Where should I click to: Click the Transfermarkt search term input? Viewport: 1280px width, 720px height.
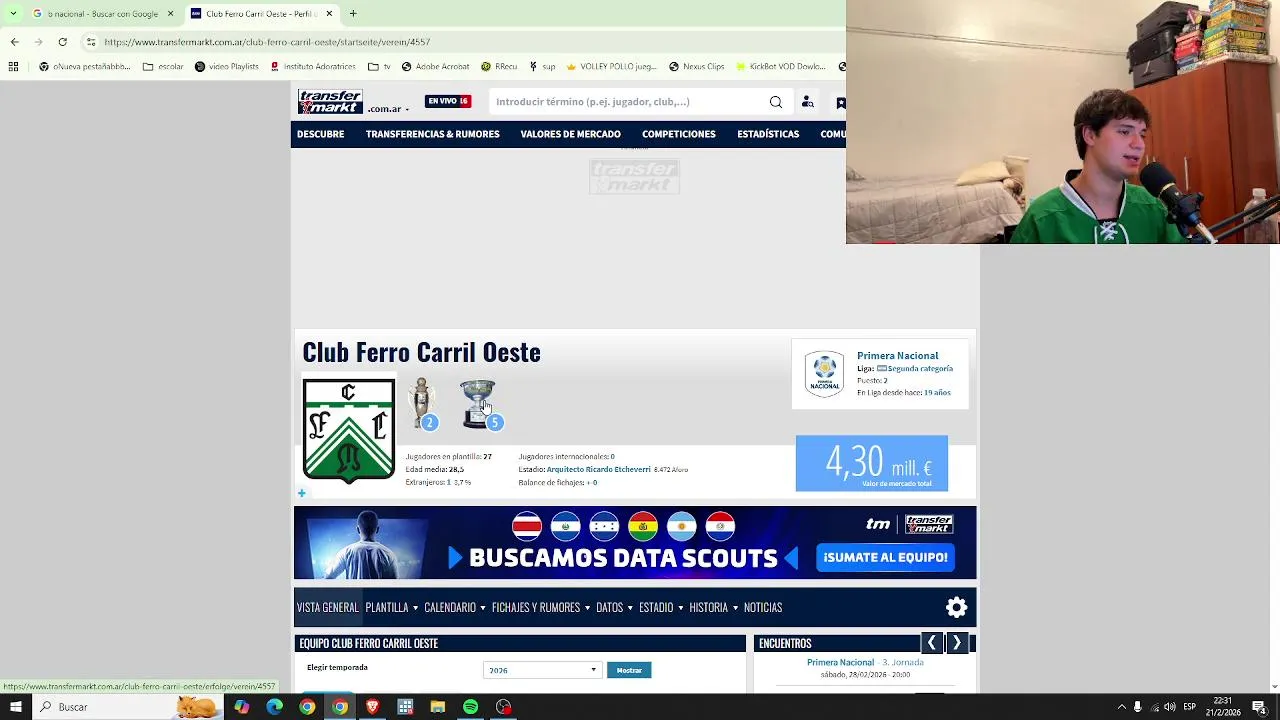coord(629,102)
